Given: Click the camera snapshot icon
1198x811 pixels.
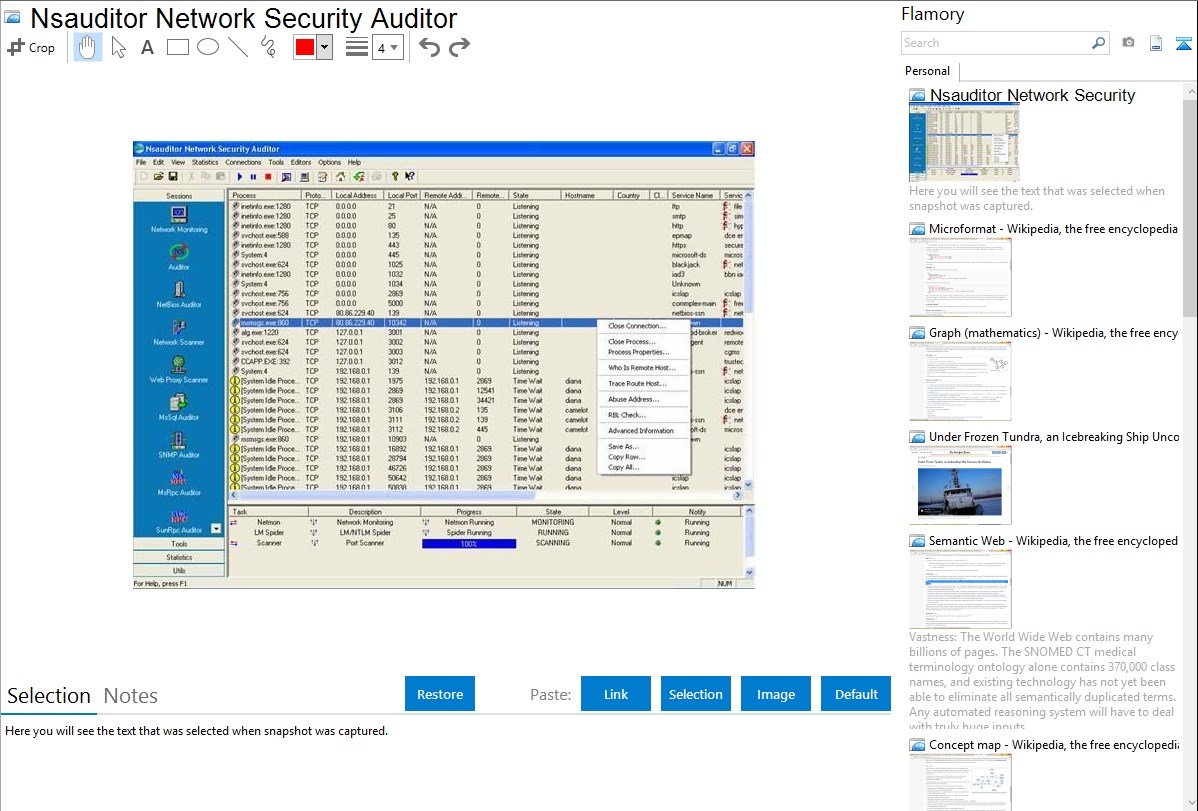Looking at the screenshot, I should [1128, 43].
